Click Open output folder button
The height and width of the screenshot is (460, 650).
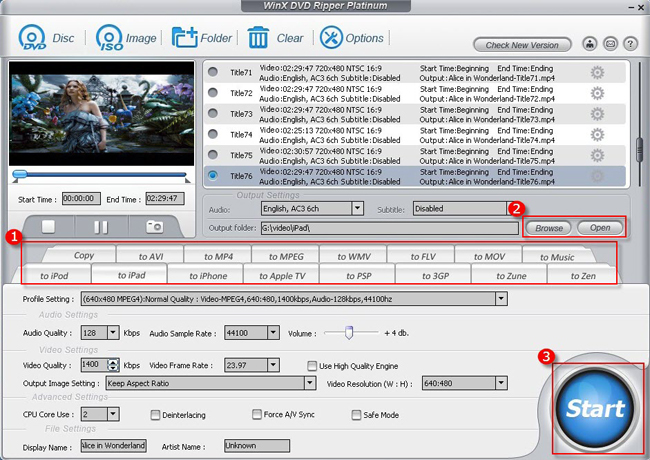tap(600, 228)
